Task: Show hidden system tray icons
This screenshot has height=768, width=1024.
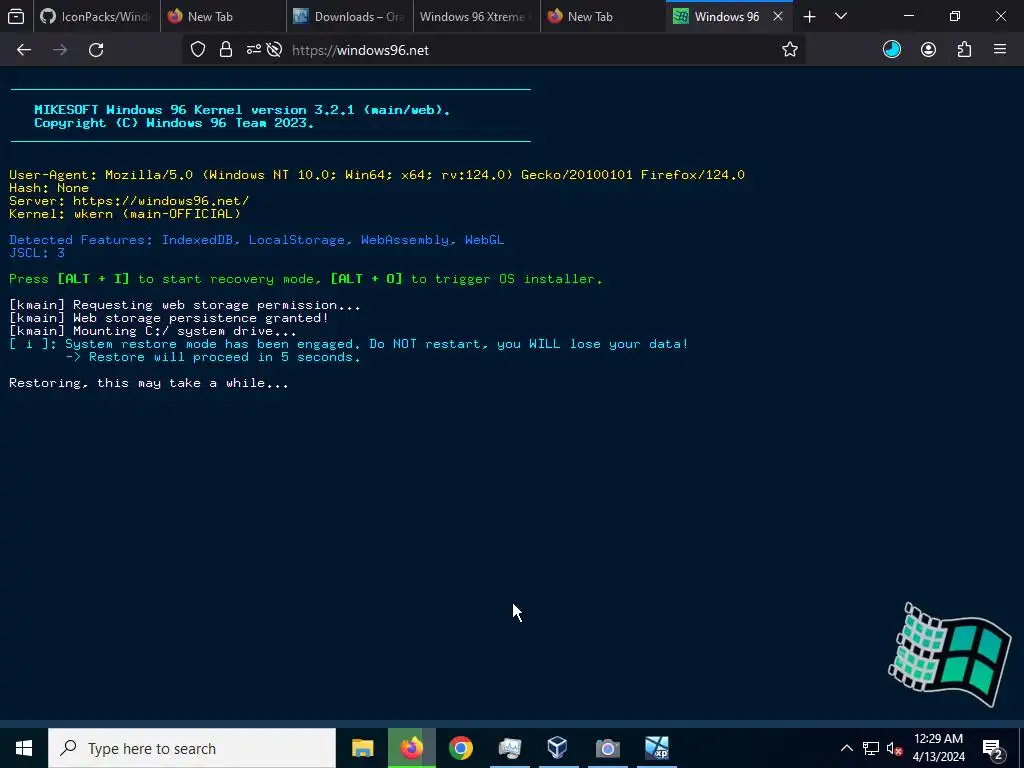Action: coord(846,748)
